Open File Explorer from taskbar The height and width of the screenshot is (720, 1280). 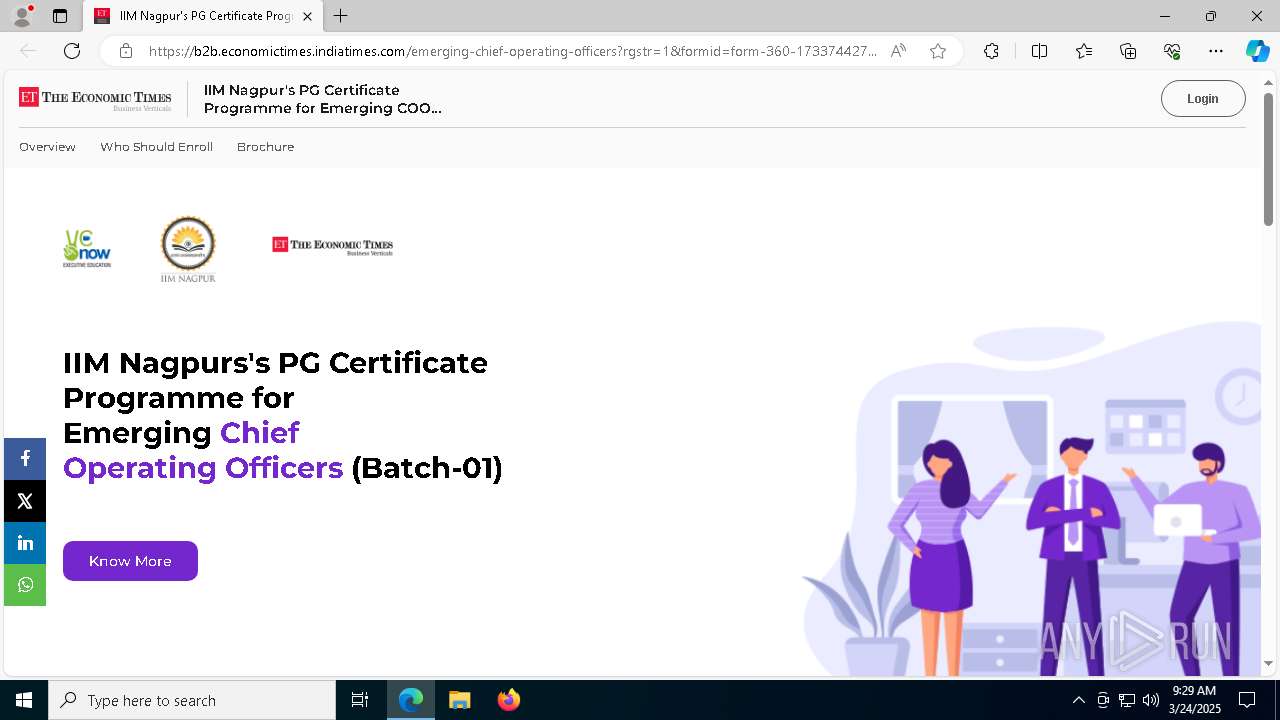pos(459,700)
